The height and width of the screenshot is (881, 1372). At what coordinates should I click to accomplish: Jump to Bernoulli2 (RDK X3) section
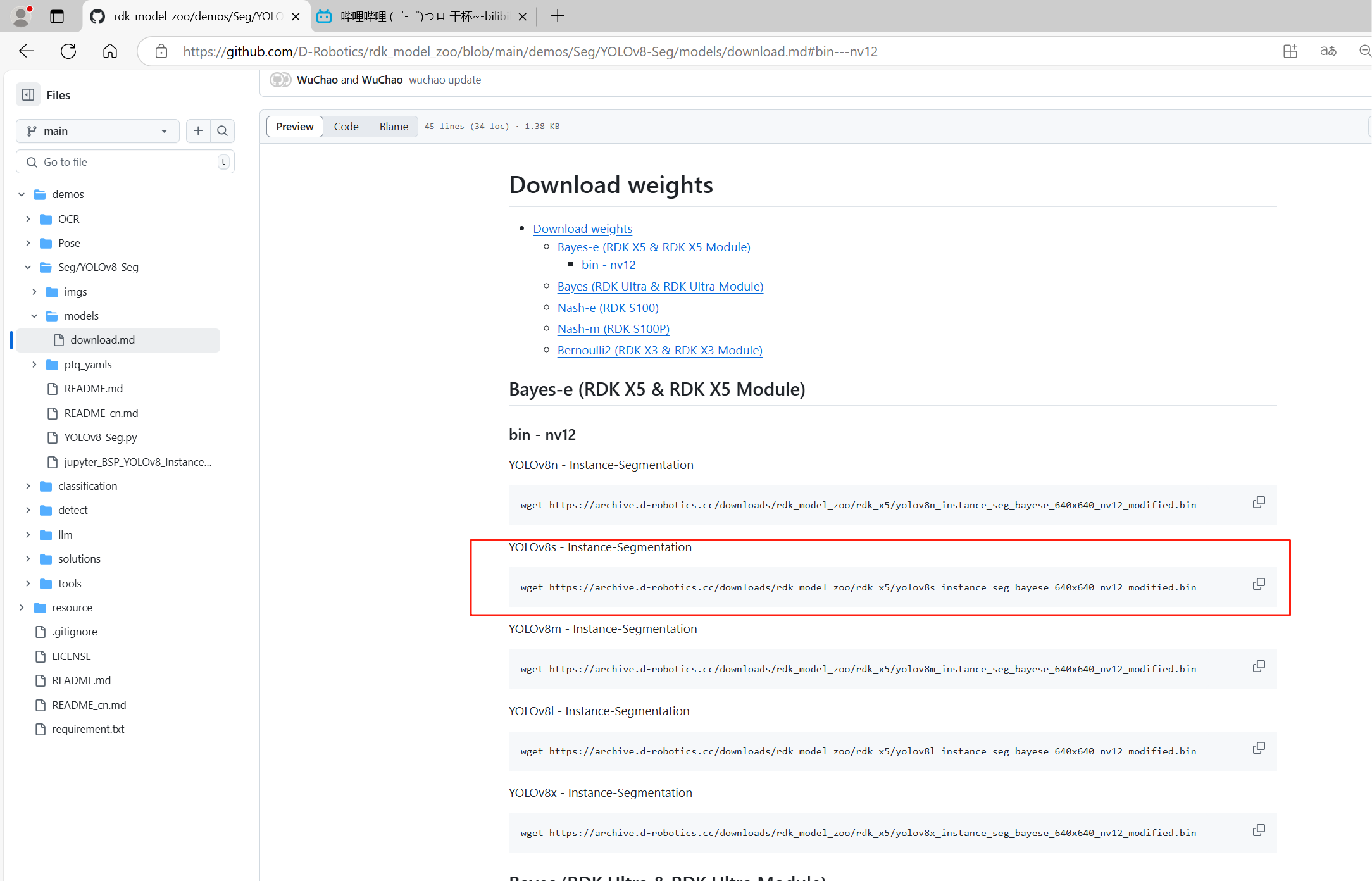(x=659, y=350)
